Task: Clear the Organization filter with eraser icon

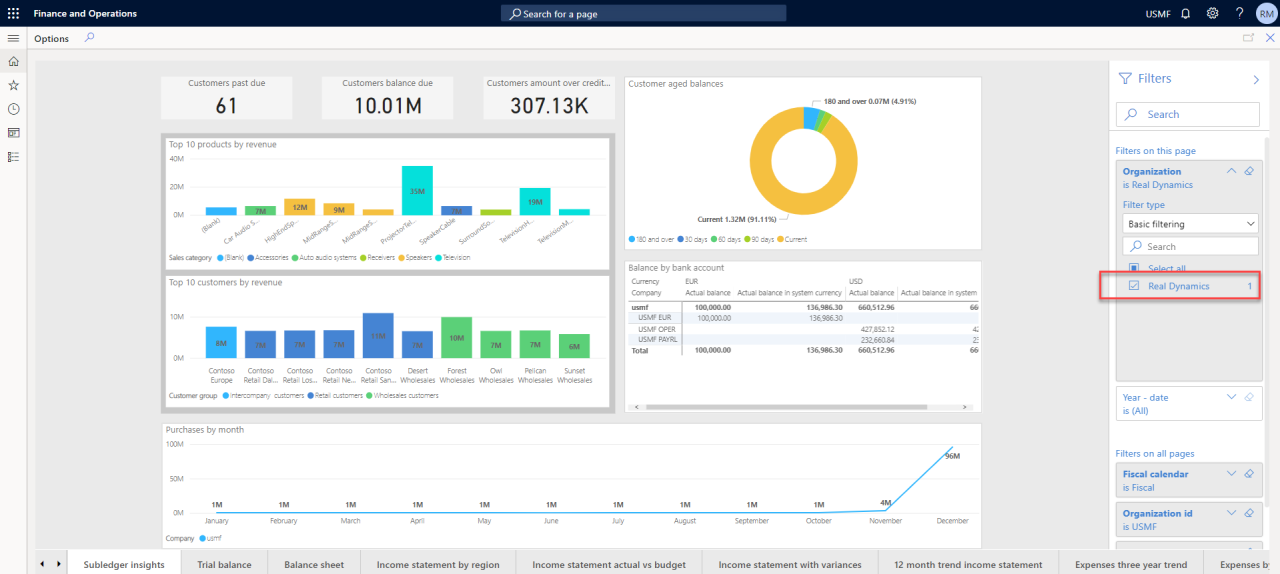Action: tap(1248, 171)
